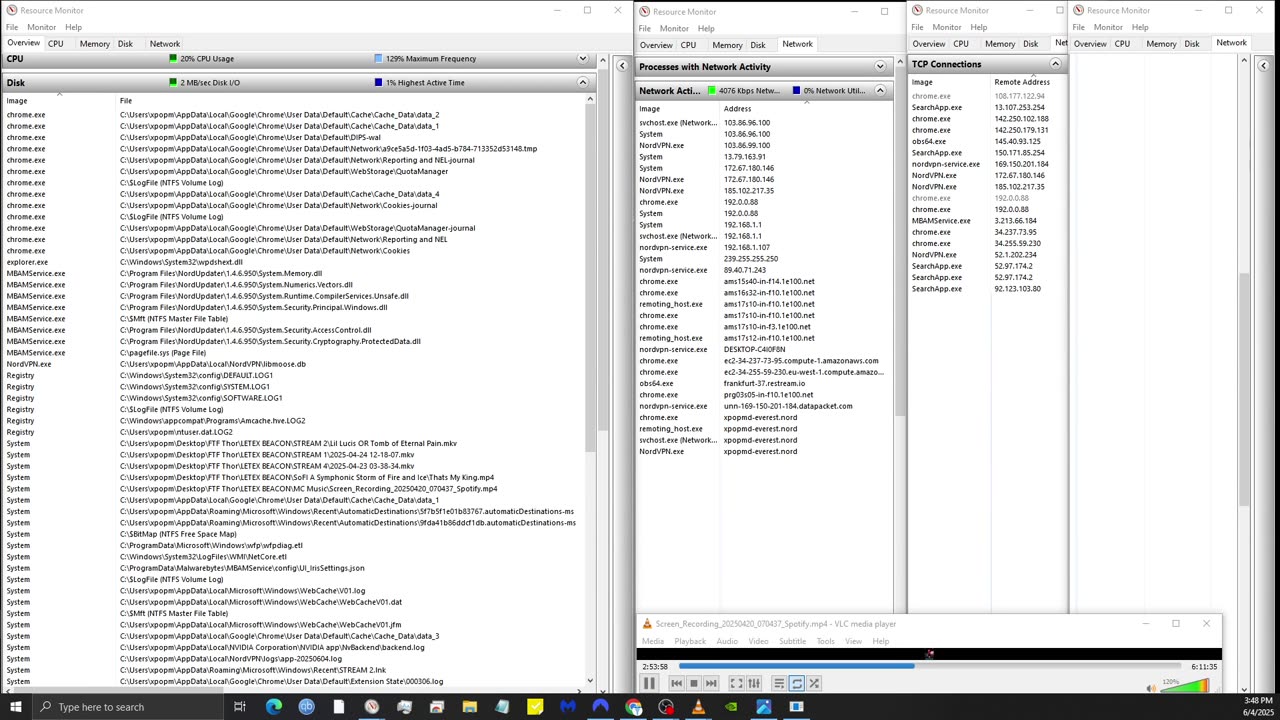1280x720 pixels.
Task: Toggle VLC fullscreen mode
Action: (x=736, y=684)
